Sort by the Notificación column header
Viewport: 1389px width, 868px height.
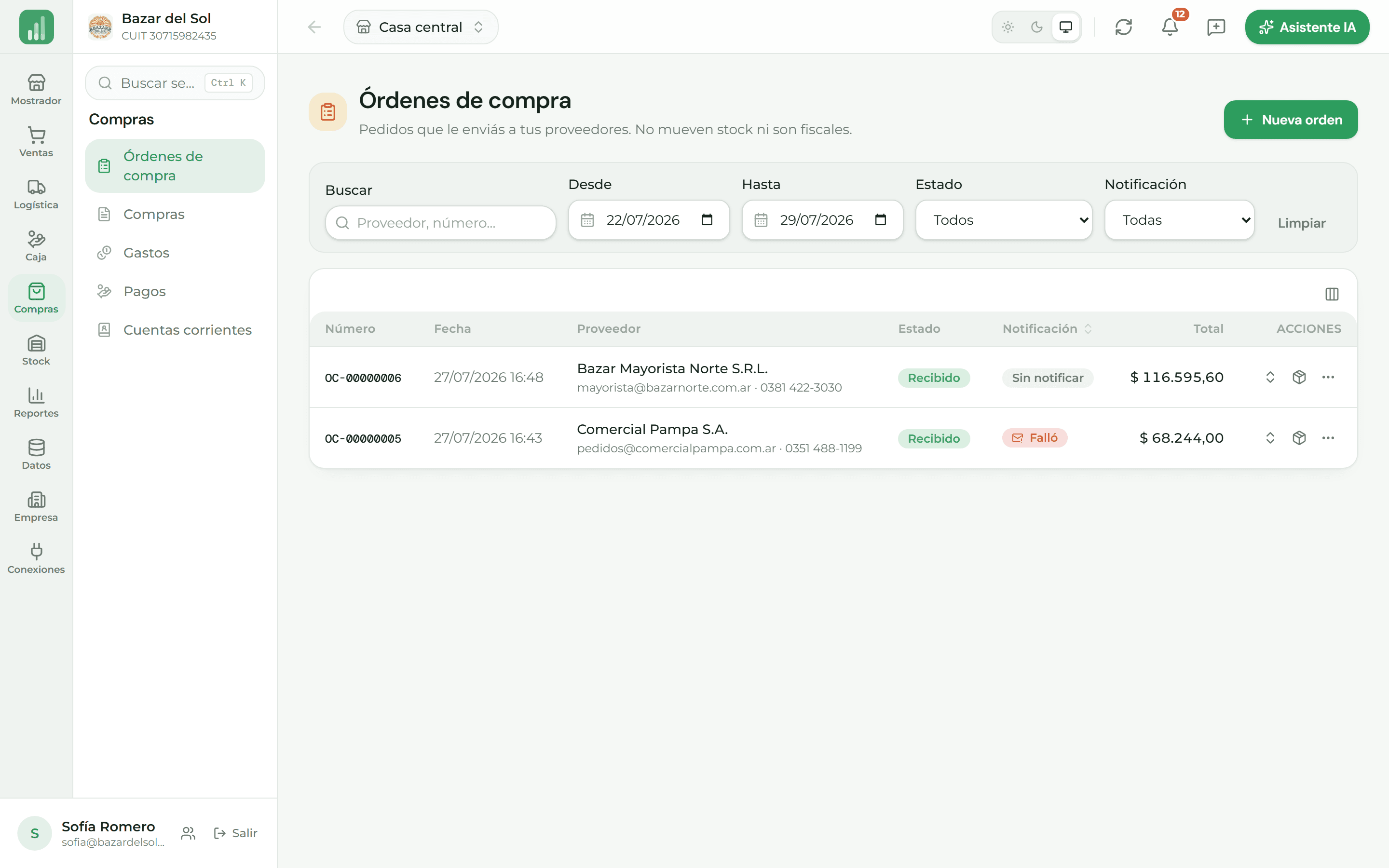click(1047, 329)
